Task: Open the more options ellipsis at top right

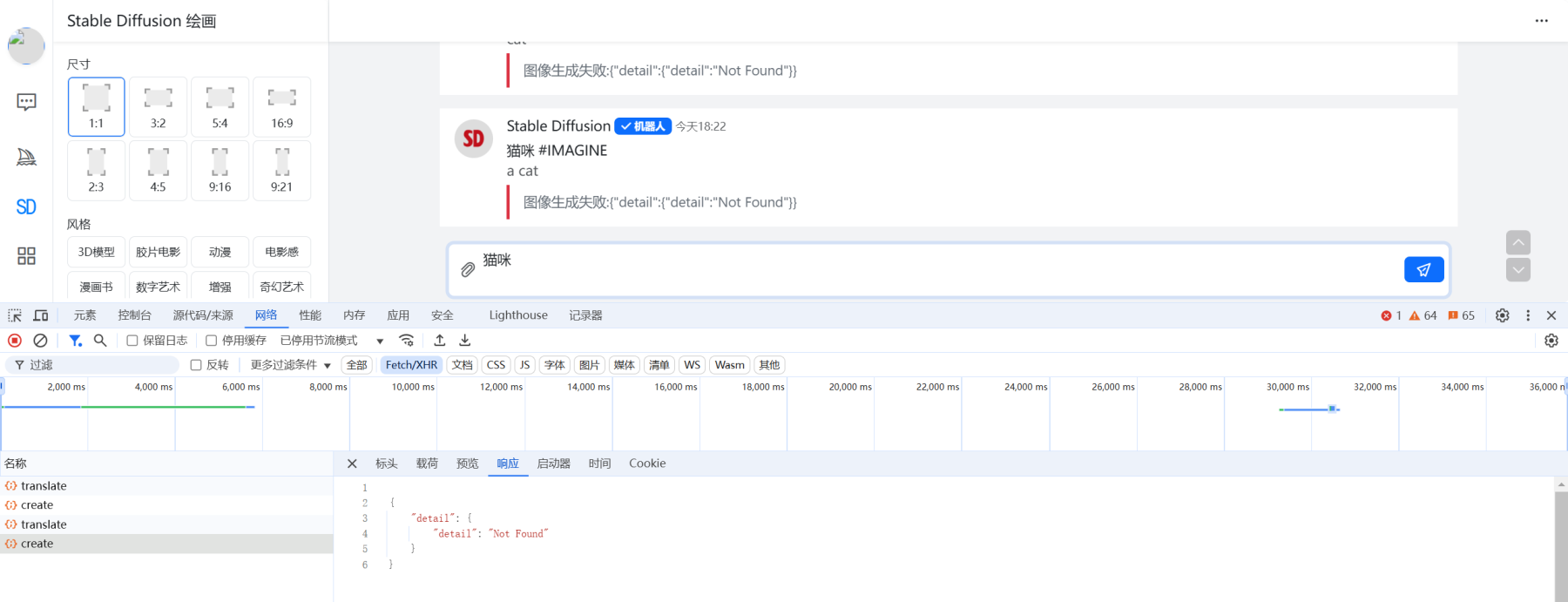Action: pyautogui.click(x=1541, y=21)
